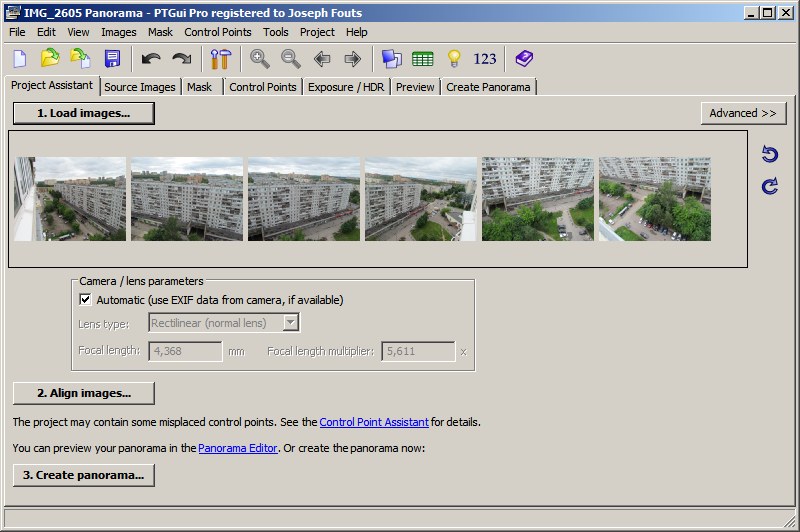Rotate images counterclockwise using upper rotate arrow
800x532 pixels.
[x=769, y=154]
